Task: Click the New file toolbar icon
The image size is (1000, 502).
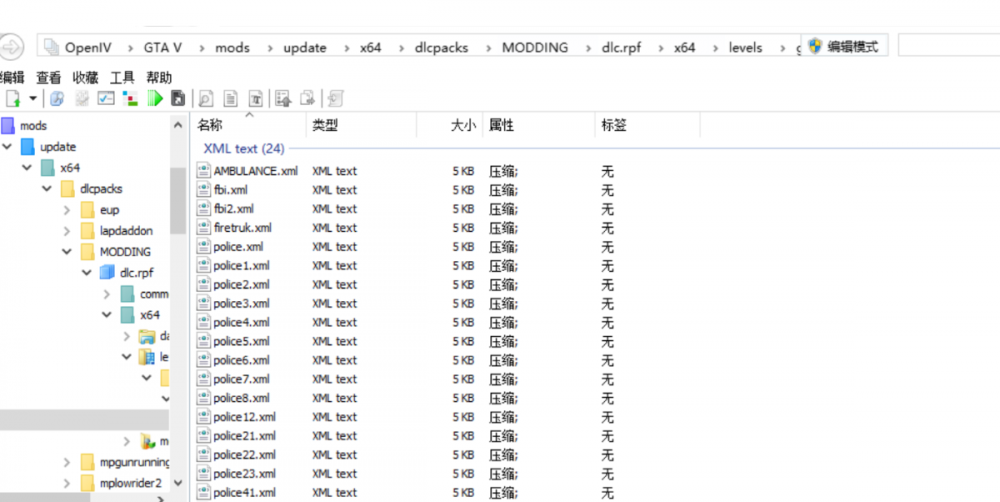Action: pos(12,98)
